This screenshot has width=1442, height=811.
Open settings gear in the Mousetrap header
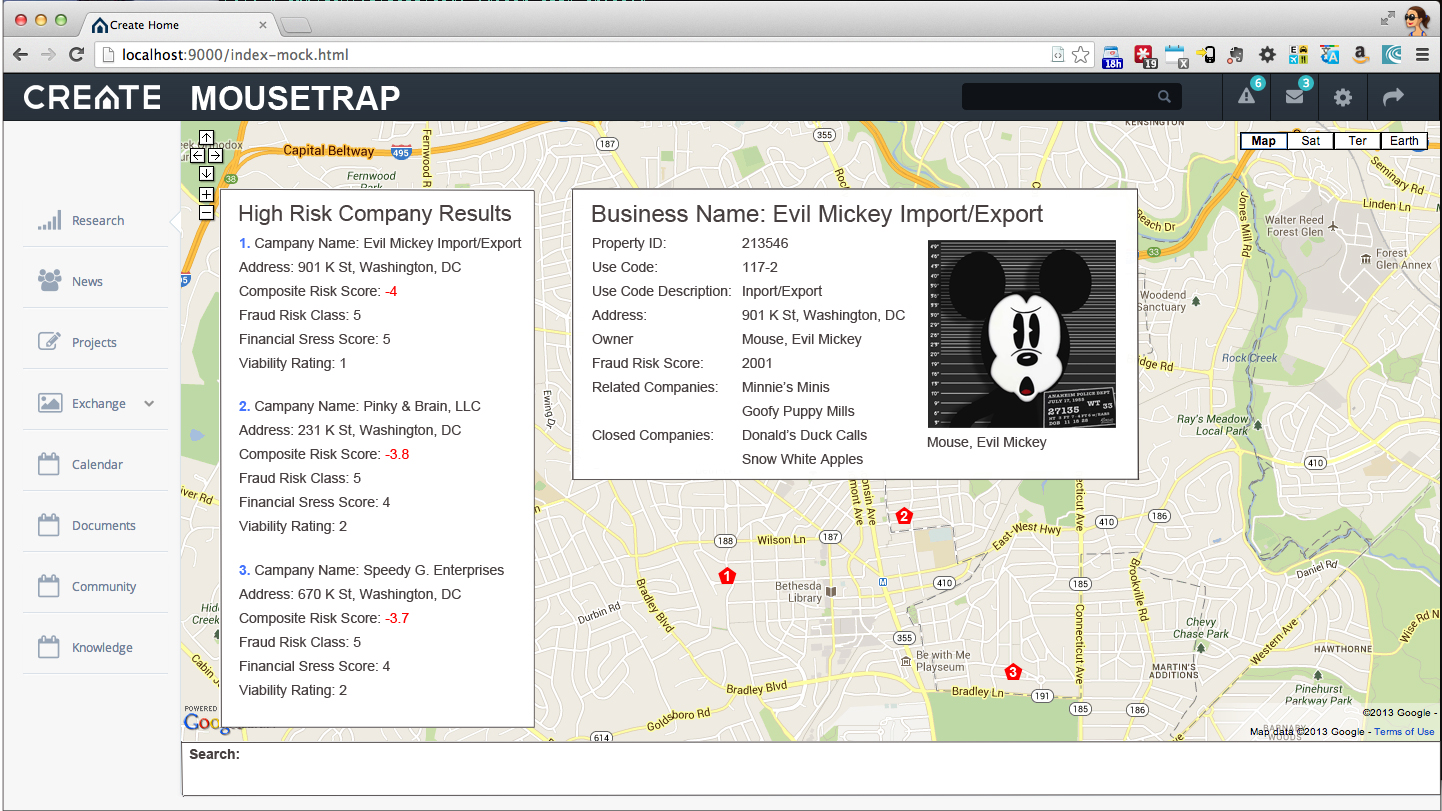1343,97
